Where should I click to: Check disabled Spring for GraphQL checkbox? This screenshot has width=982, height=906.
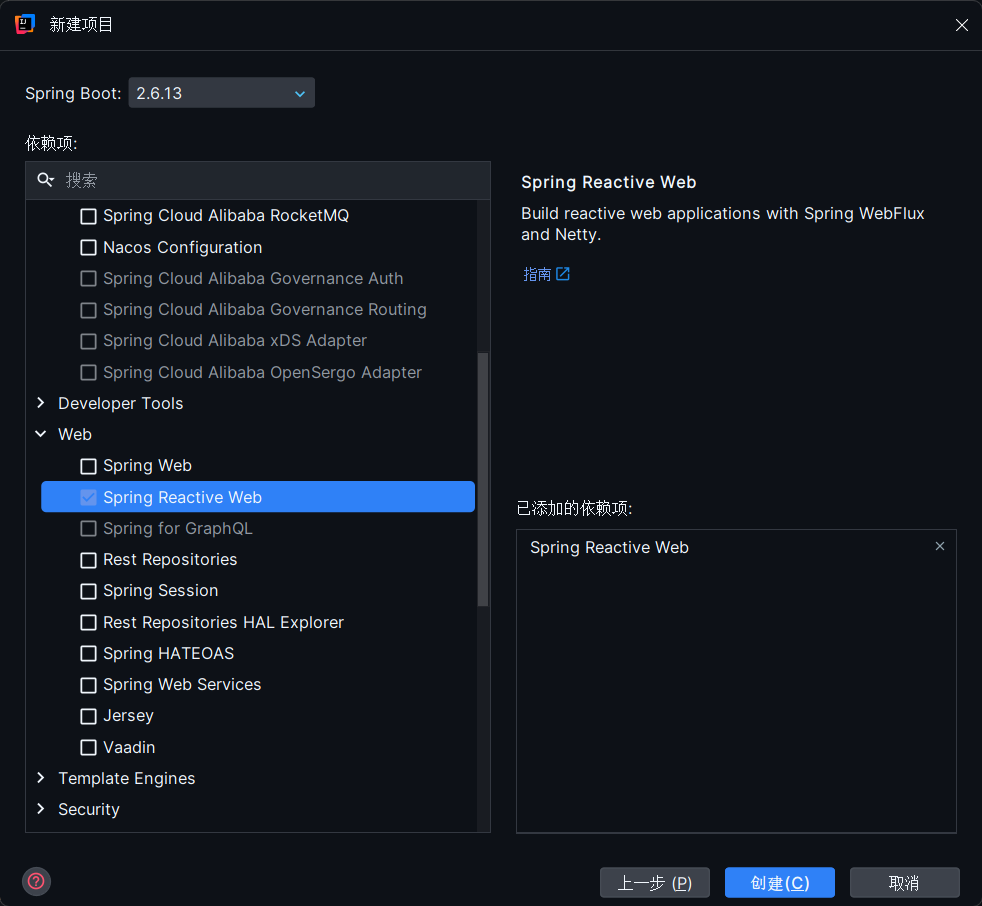tap(88, 528)
